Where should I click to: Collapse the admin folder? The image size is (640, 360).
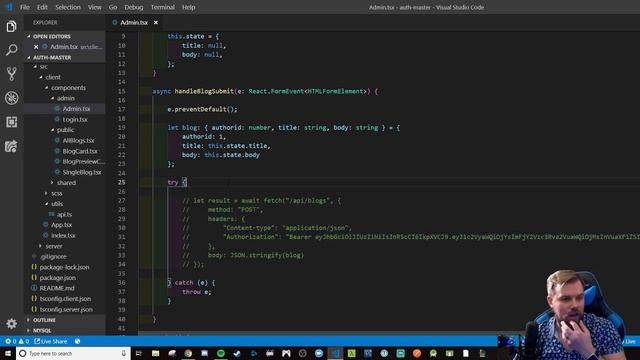point(65,98)
